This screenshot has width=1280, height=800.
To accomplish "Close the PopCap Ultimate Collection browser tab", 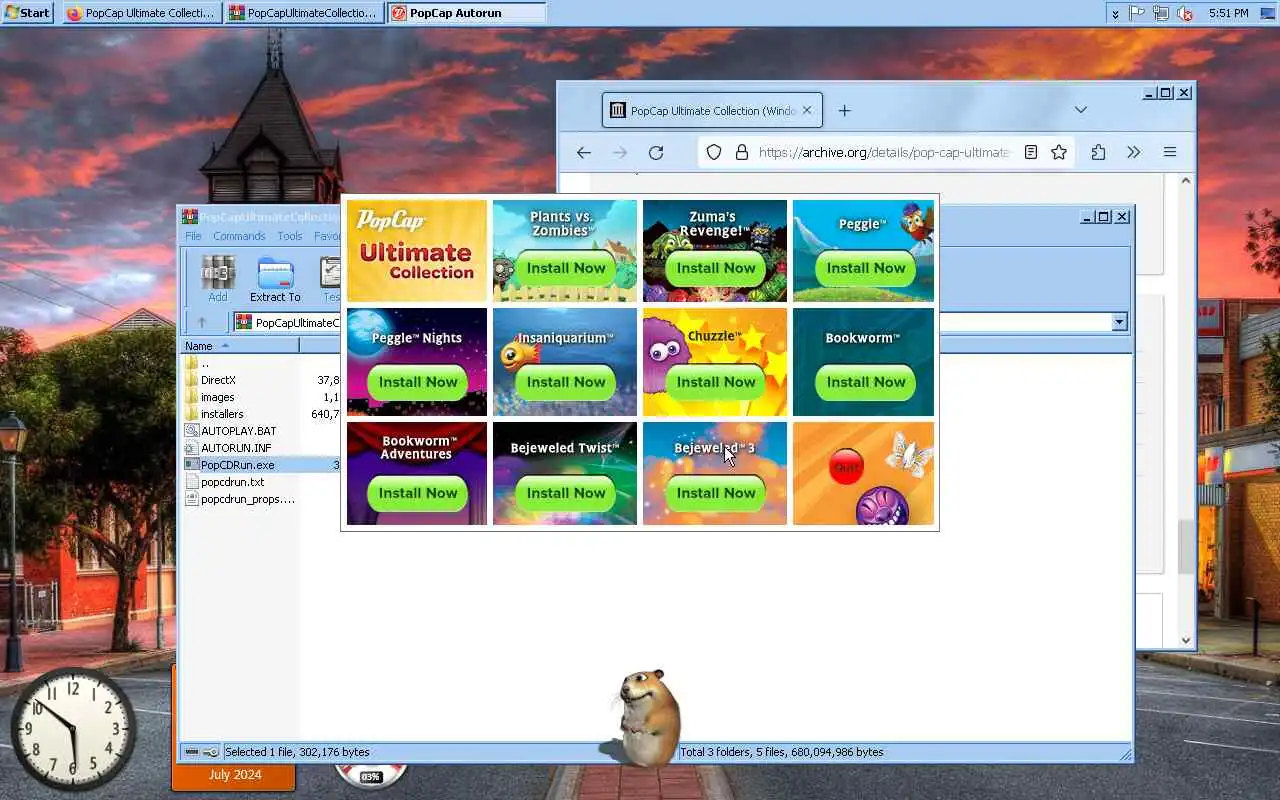I will point(807,111).
